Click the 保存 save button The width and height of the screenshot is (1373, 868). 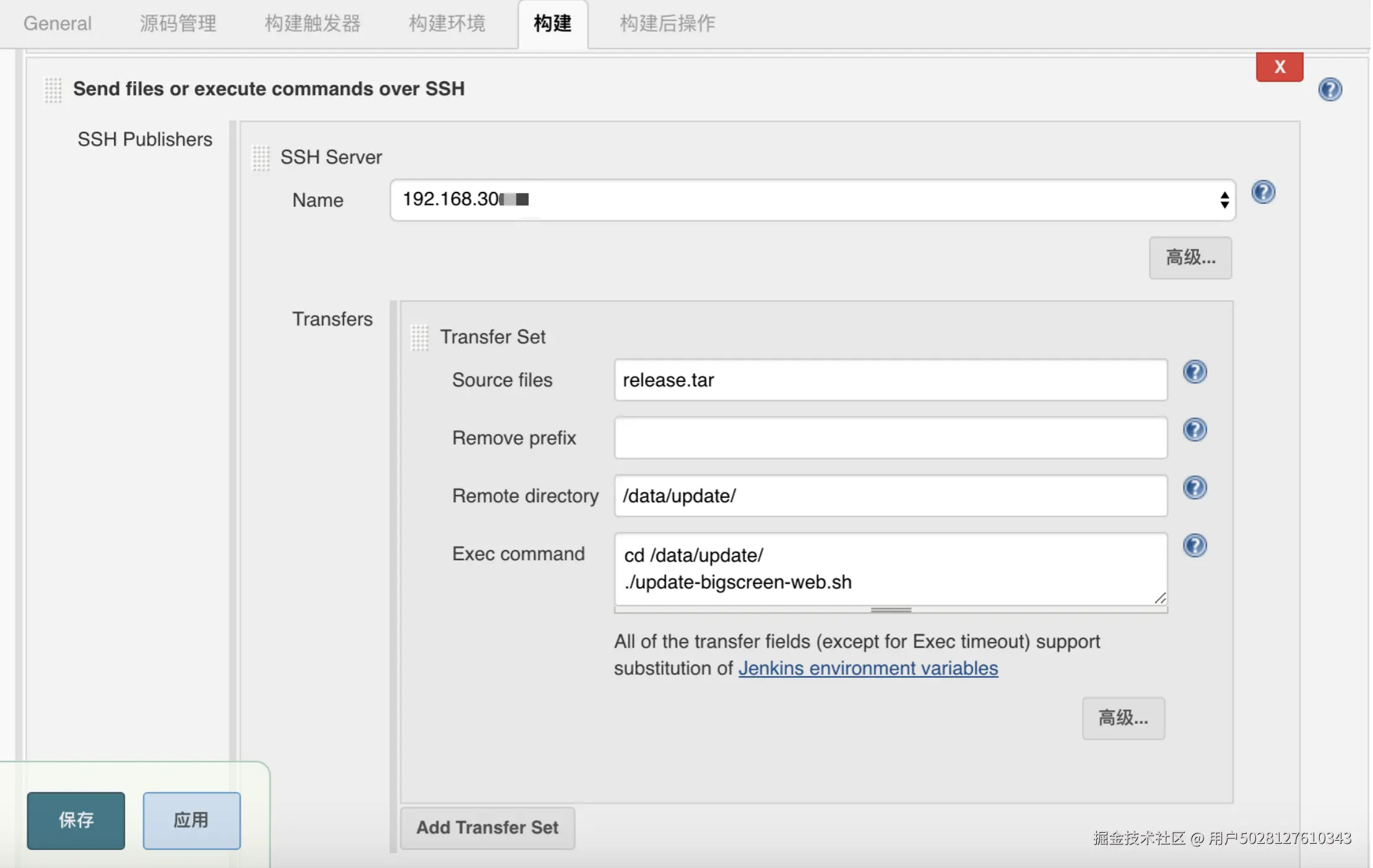(x=76, y=820)
